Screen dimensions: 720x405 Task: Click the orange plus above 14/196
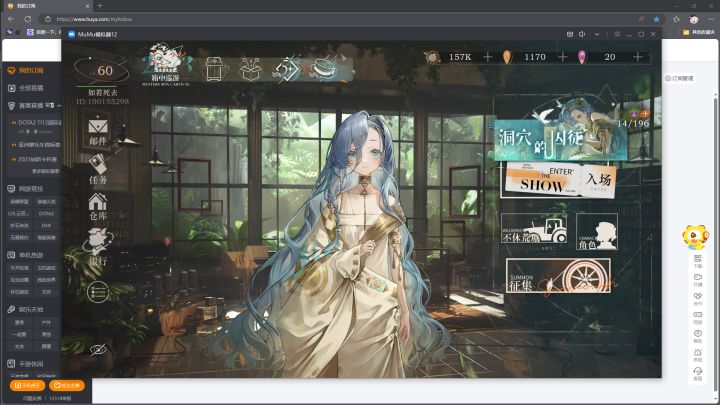(645, 113)
